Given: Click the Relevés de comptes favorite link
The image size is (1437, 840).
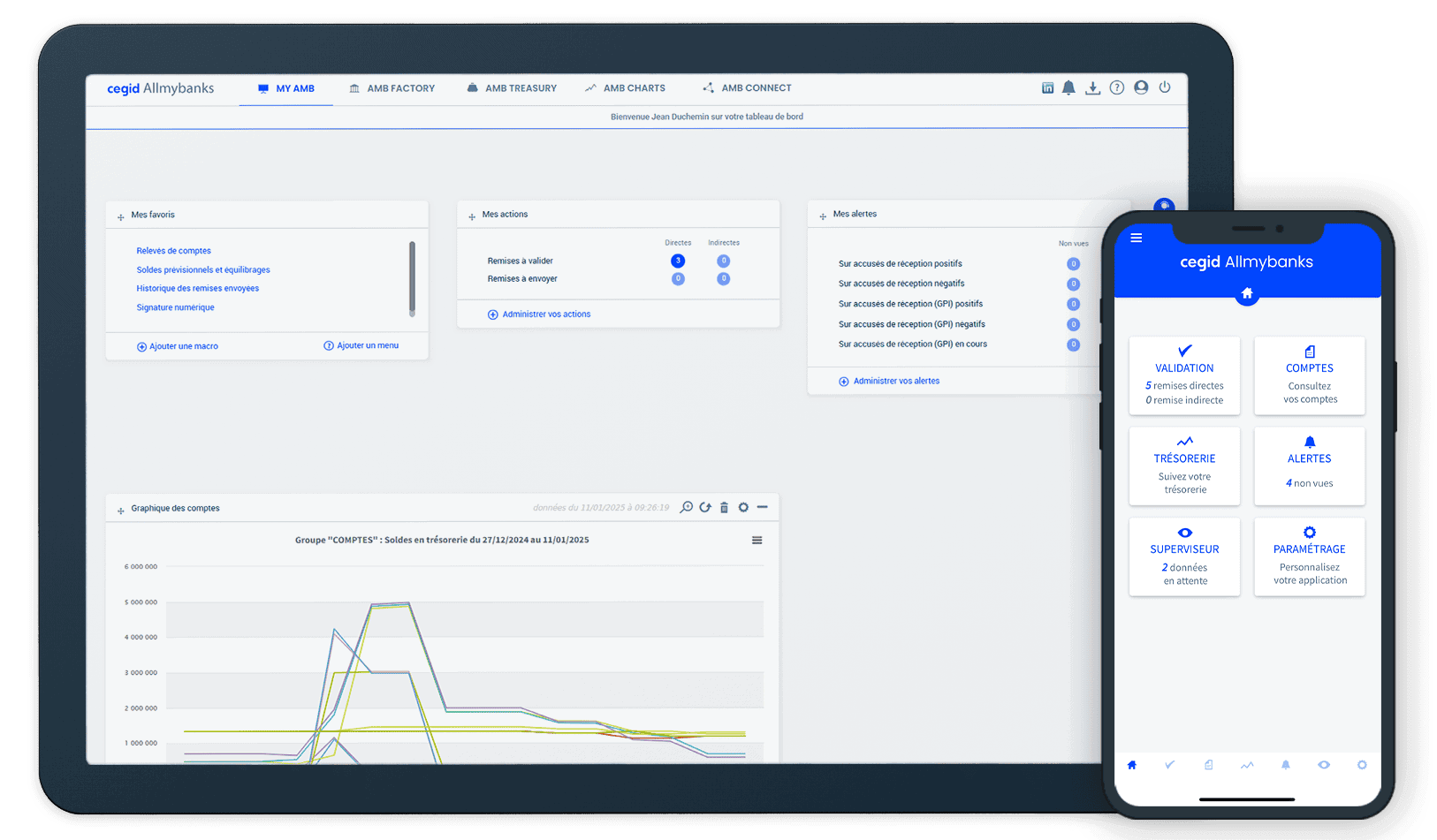Looking at the screenshot, I should [x=173, y=251].
